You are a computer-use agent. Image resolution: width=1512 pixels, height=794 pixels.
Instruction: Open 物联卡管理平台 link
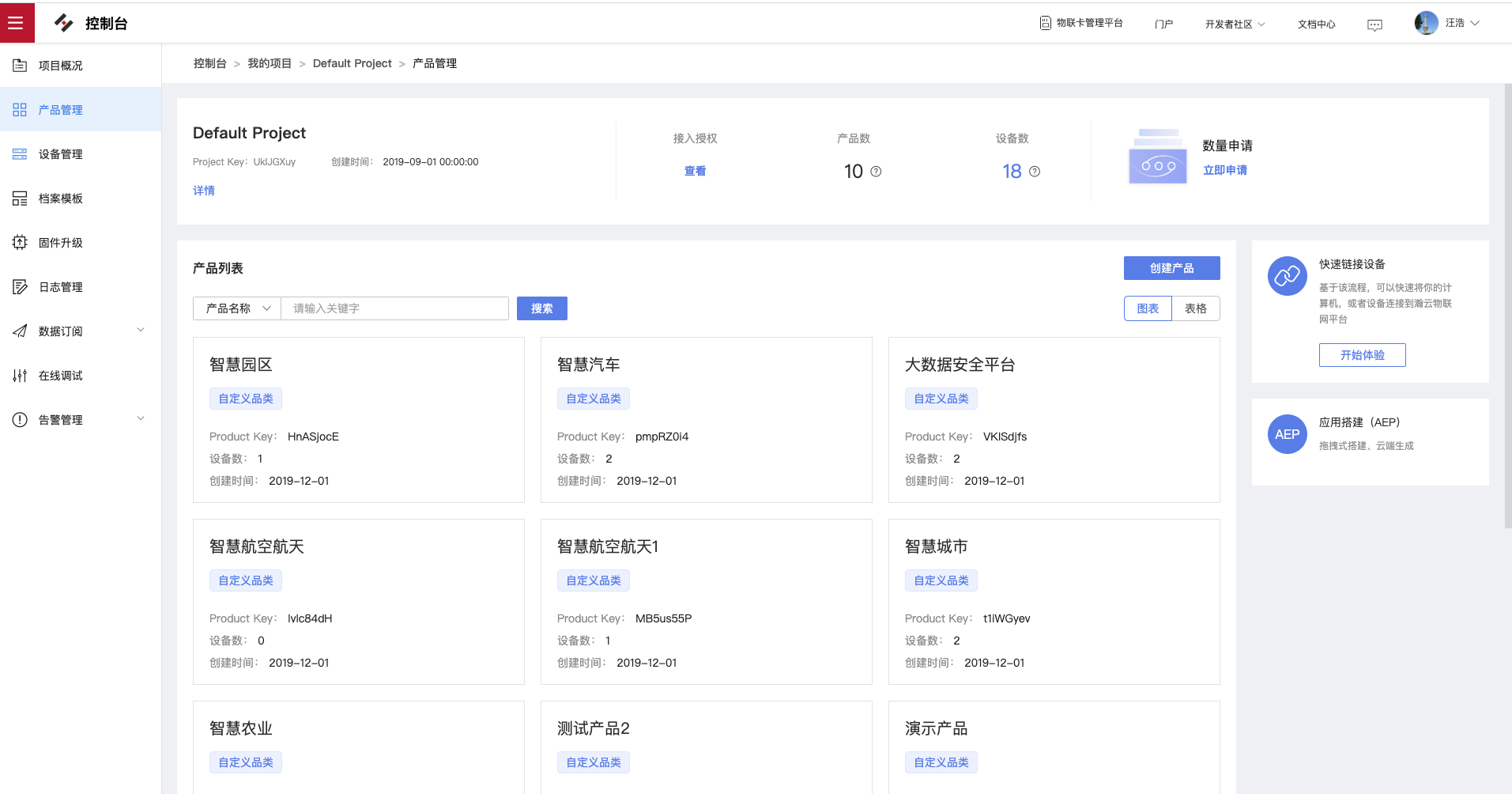click(x=1089, y=23)
